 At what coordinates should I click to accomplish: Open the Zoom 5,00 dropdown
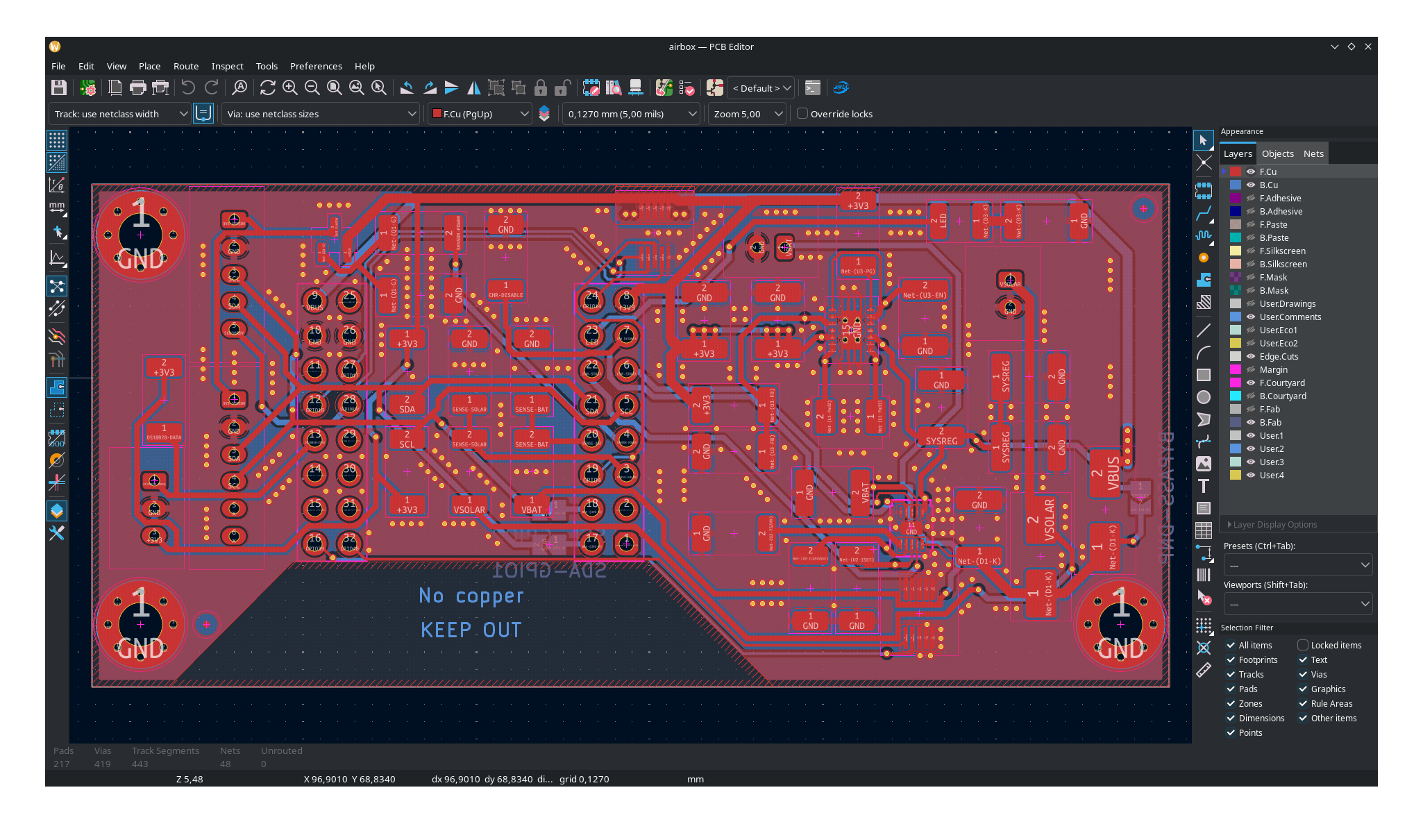click(x=747, y=114)
